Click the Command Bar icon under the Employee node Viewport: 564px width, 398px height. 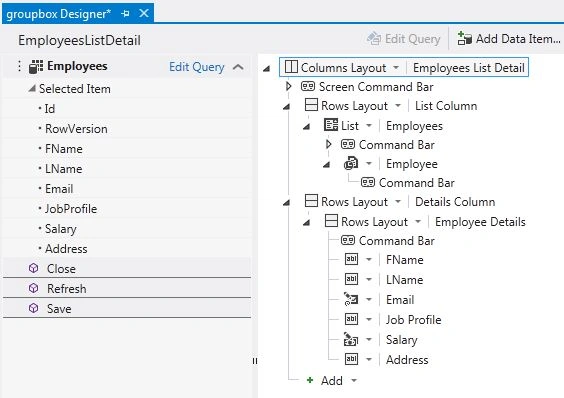[x=368, y=182]
